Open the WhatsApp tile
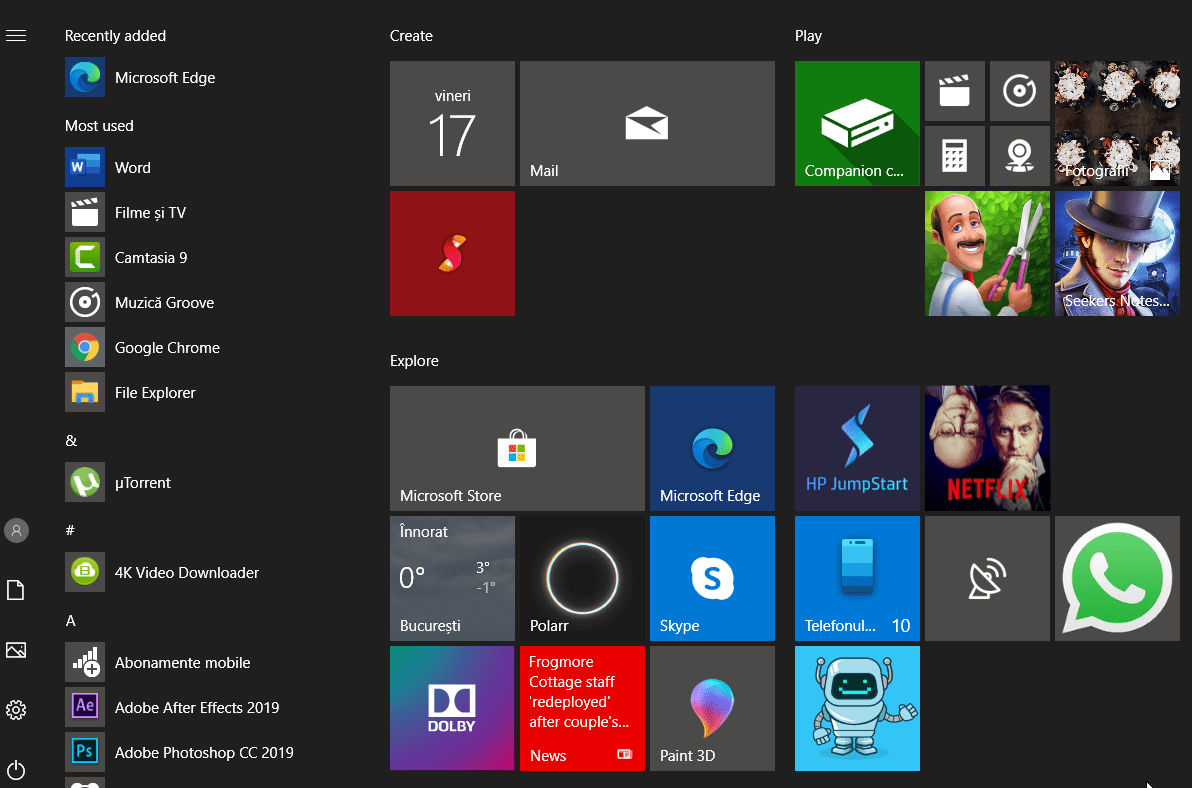This screenshot has height=788, width=1192. [x=1117, y=578]
